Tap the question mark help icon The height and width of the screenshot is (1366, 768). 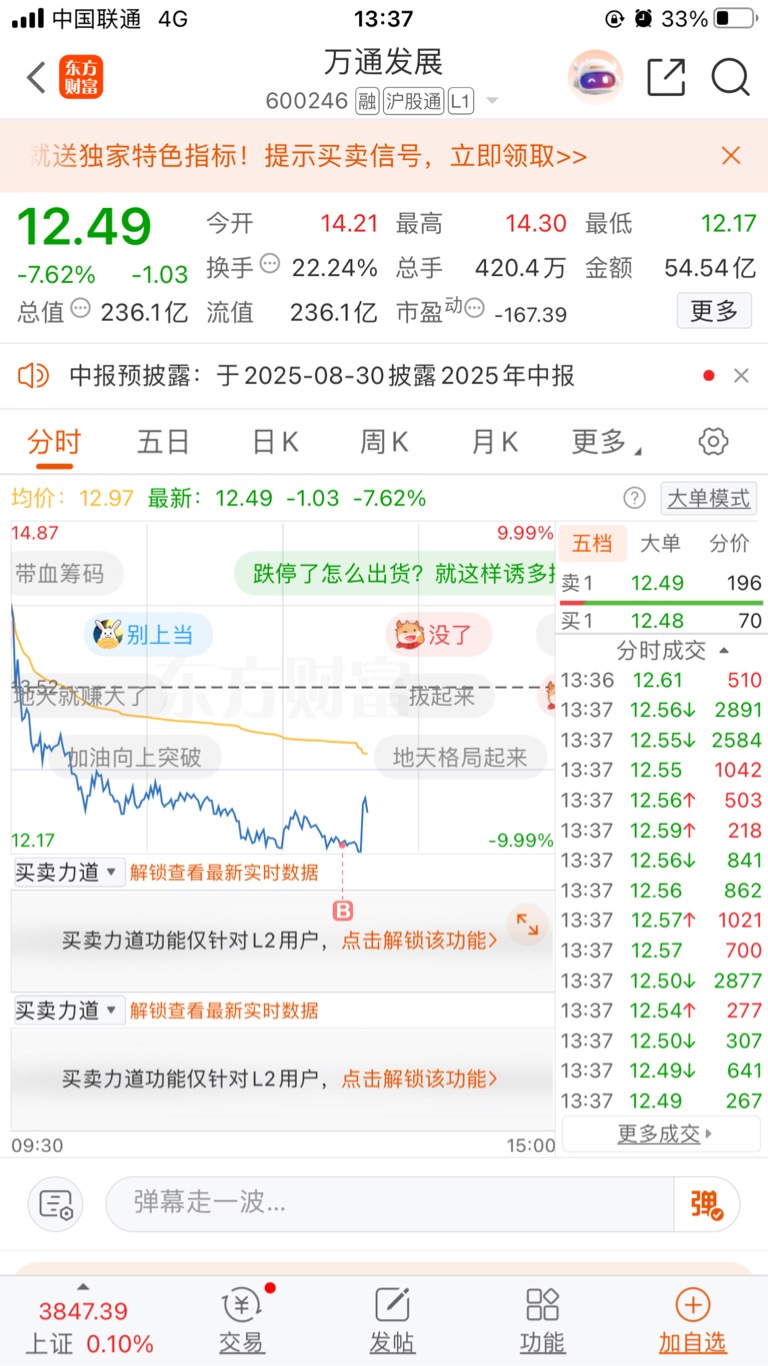click(634, 498)
